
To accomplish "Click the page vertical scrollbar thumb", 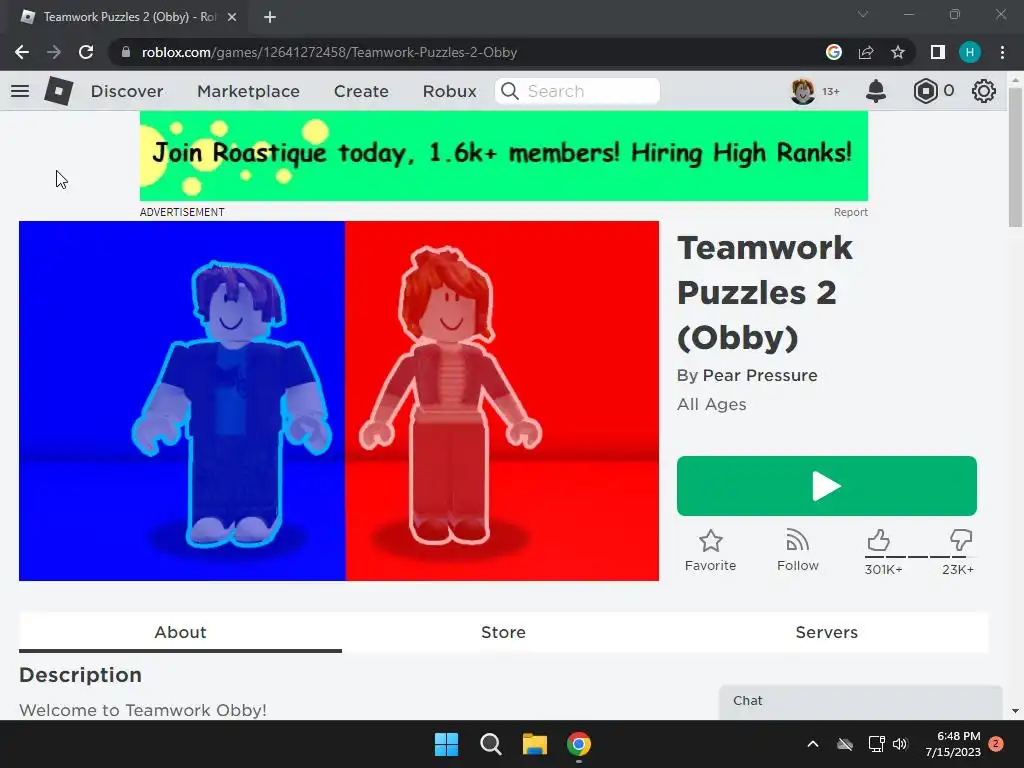I will 1015,157.
